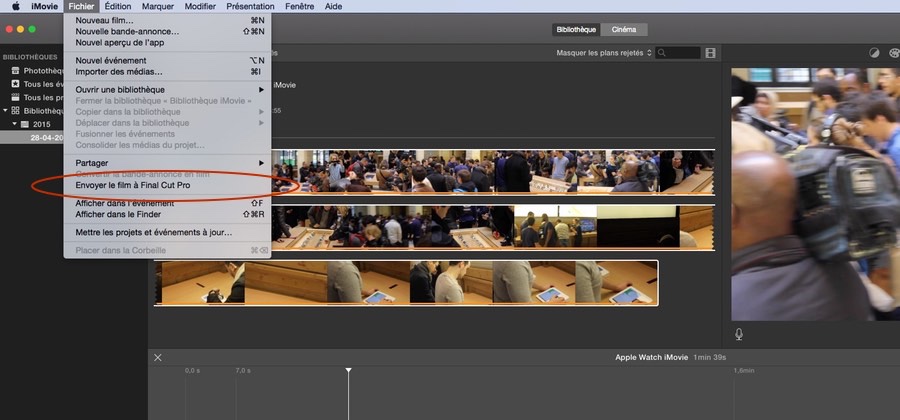900x420 pixels.
Task: Click the filmstrip clip appearance icon
Action: [x=711, y=53]
